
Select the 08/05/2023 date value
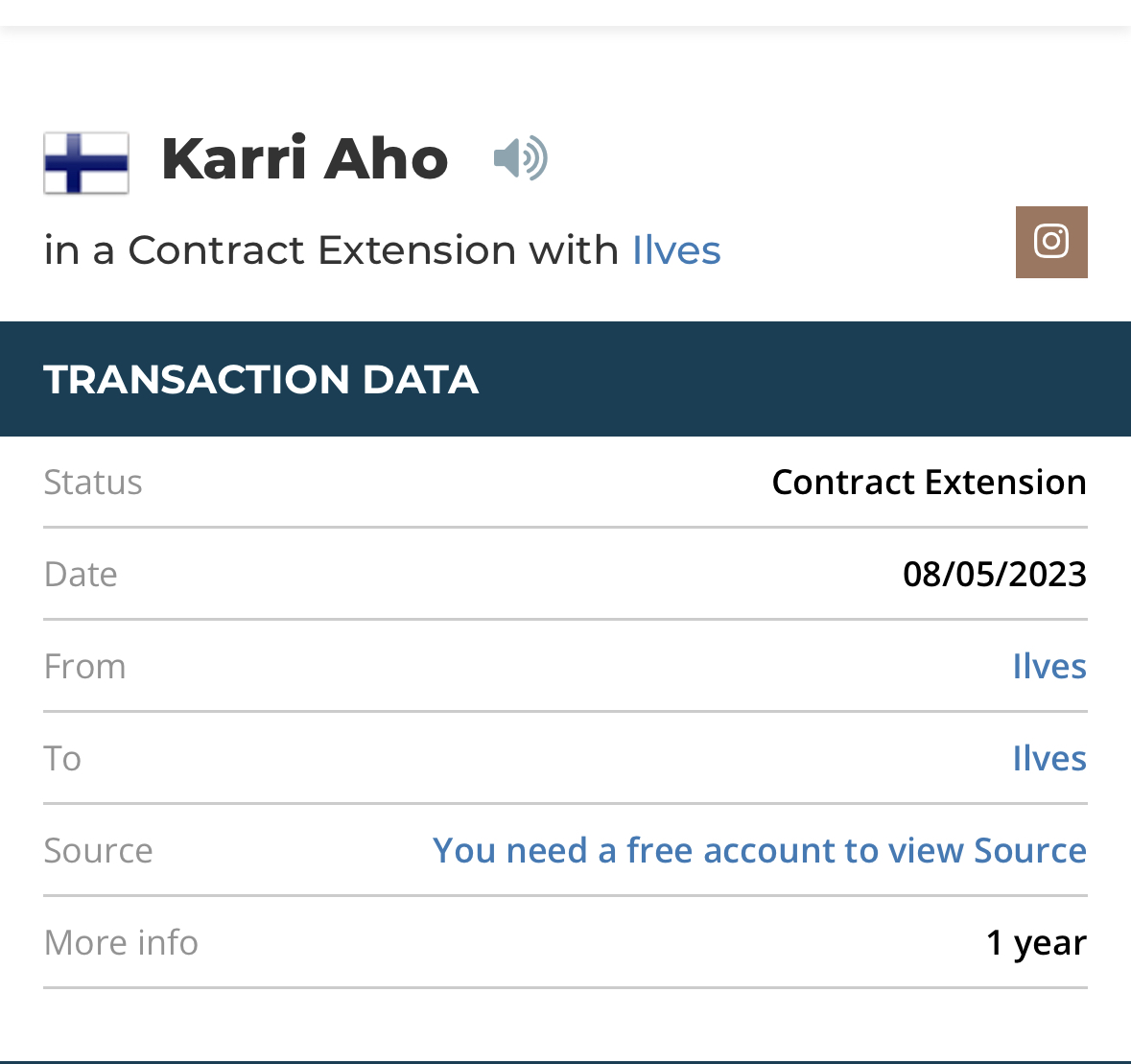point(995,574)
